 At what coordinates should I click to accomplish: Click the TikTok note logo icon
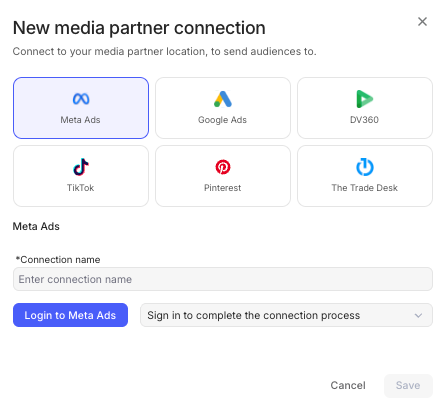pos(81,167)
